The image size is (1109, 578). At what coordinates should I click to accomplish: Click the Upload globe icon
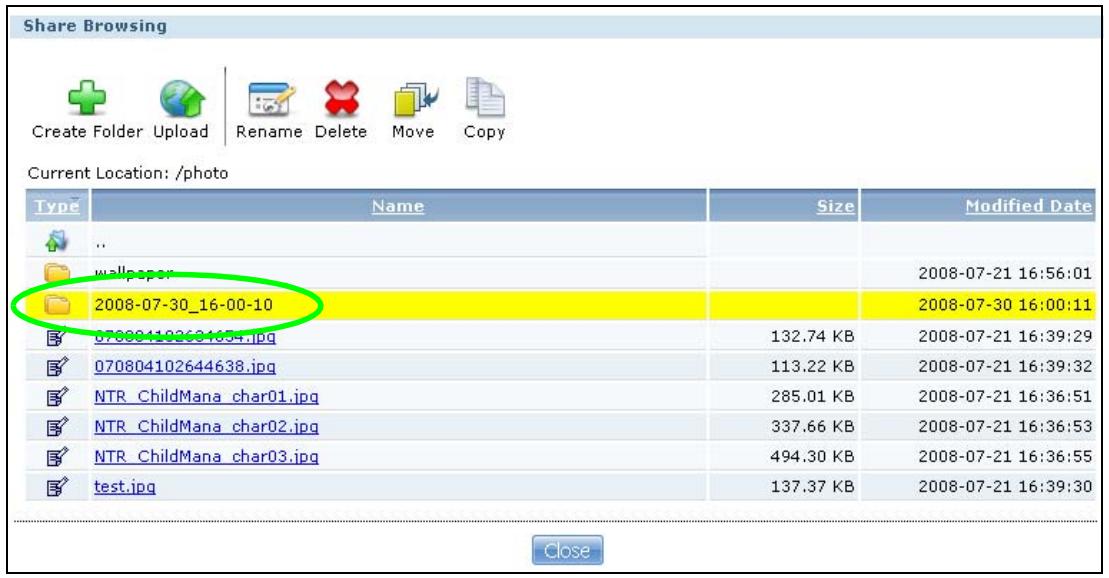pyautogui.click(x=182, y=98)
